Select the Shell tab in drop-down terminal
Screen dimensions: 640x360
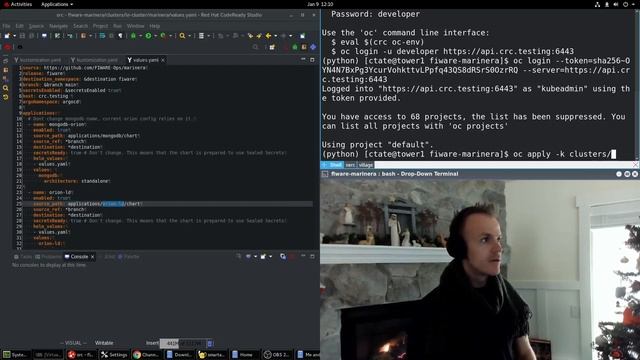pos(336,165)
